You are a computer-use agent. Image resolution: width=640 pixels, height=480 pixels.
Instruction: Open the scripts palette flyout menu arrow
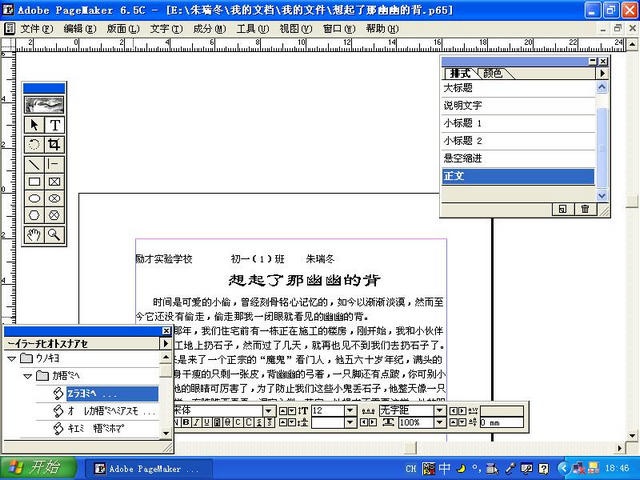165,343
